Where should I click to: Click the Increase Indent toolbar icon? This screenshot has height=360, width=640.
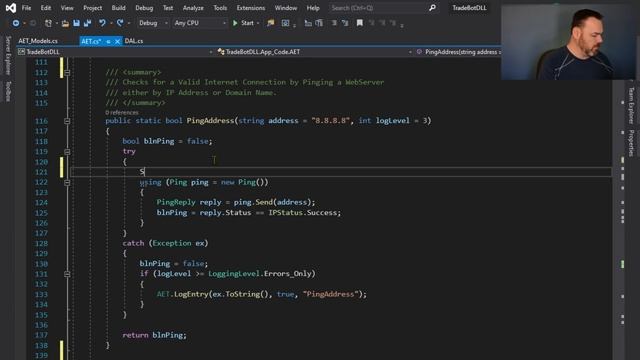pos(319,23)
